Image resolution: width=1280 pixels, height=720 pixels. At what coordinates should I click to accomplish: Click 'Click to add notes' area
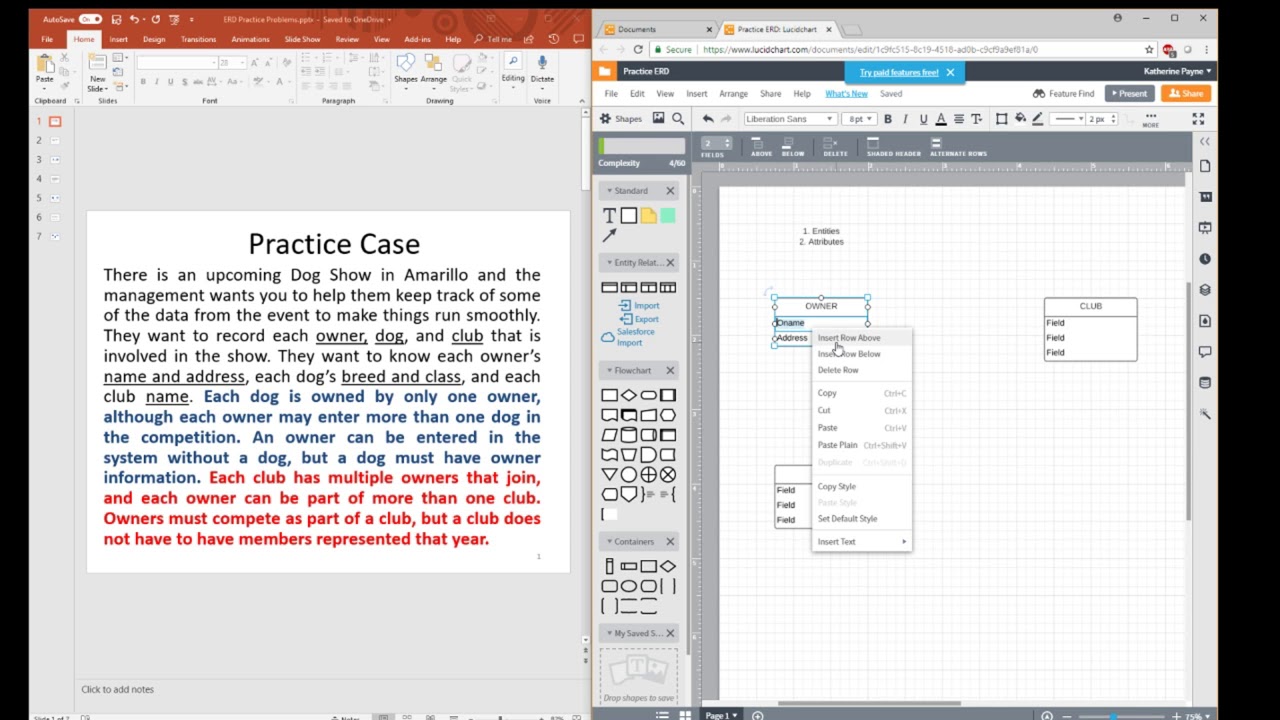[118, 689]
